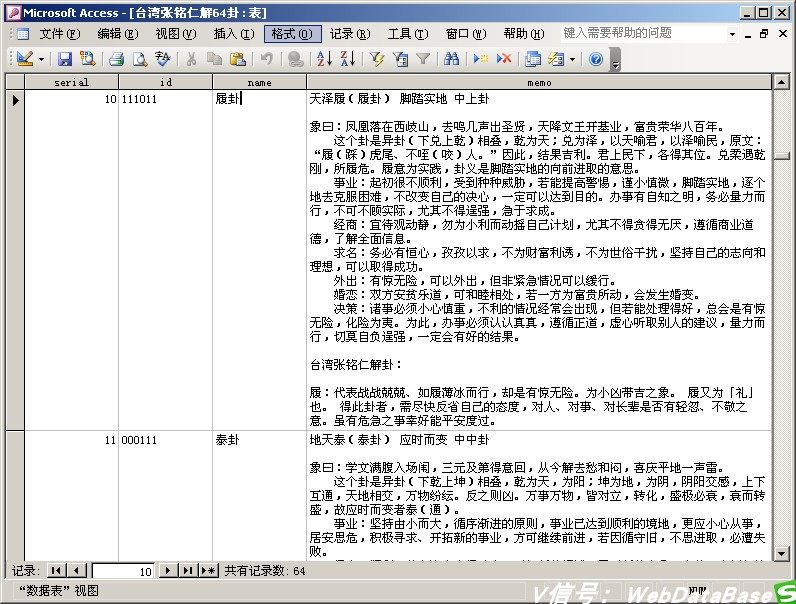The height and width of the screenshot is (604, 796).
Task: Click the serial cell with value 11
Action: pos(72,496)
